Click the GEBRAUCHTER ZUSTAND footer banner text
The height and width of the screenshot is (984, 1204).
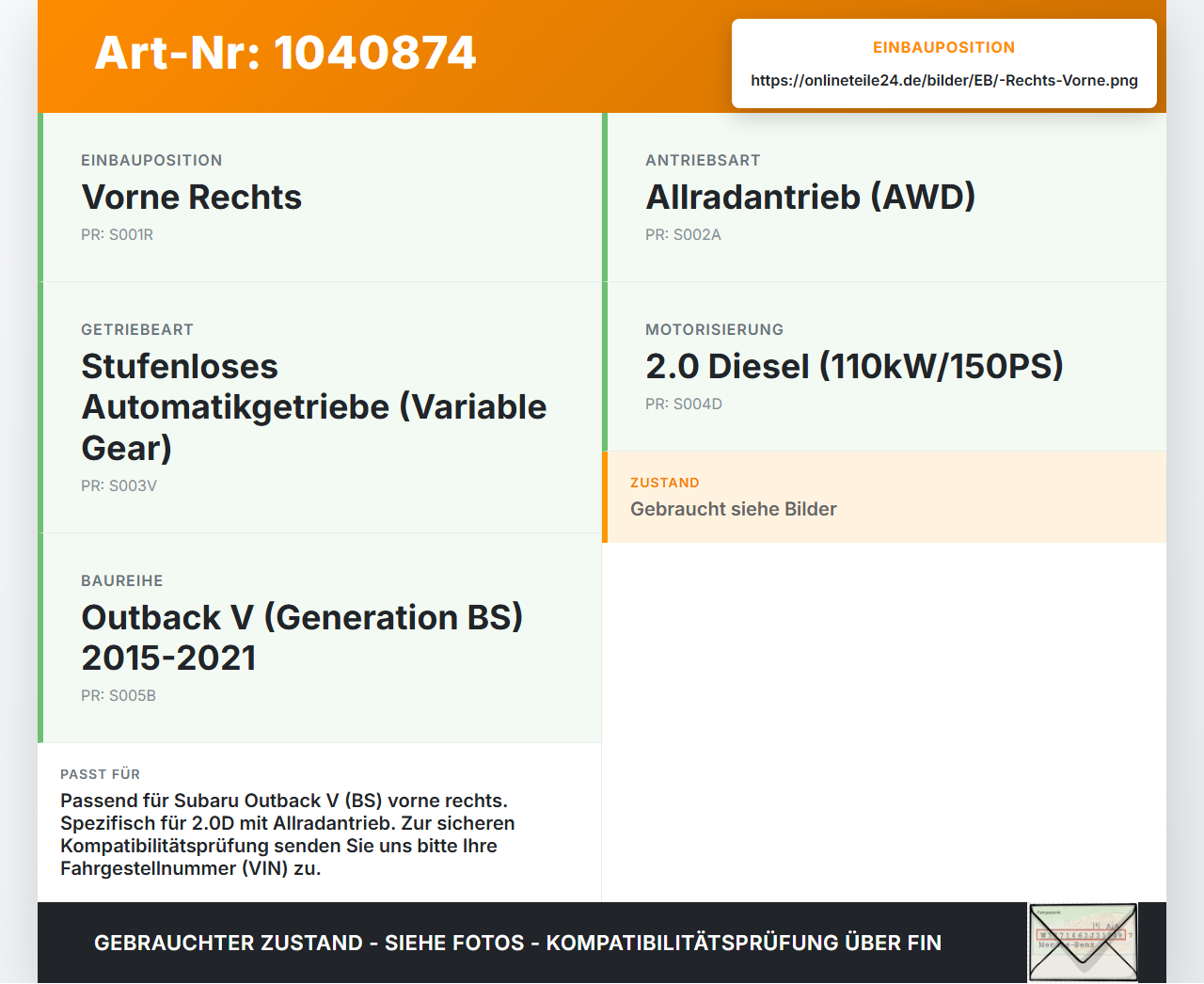(517, 943)
